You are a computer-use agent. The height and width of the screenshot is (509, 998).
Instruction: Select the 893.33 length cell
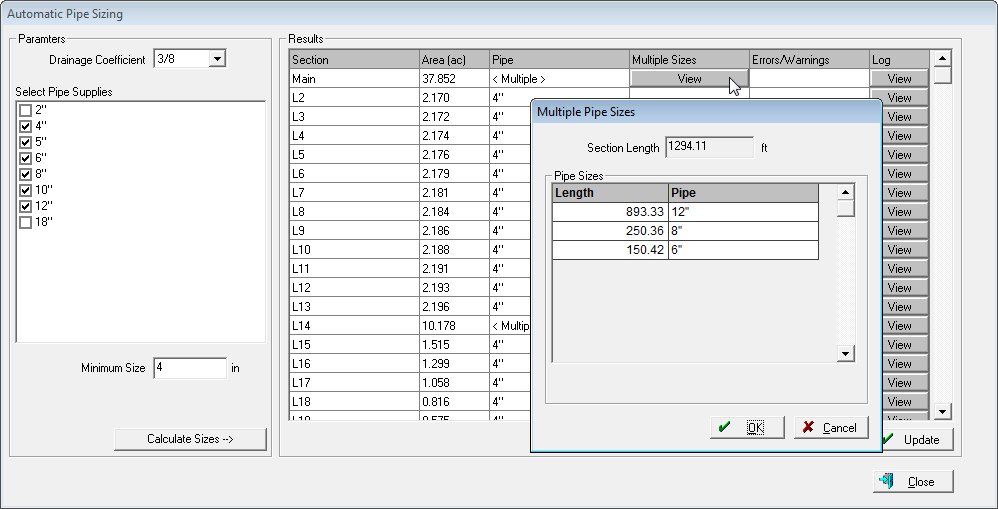[x=610, y=212]
